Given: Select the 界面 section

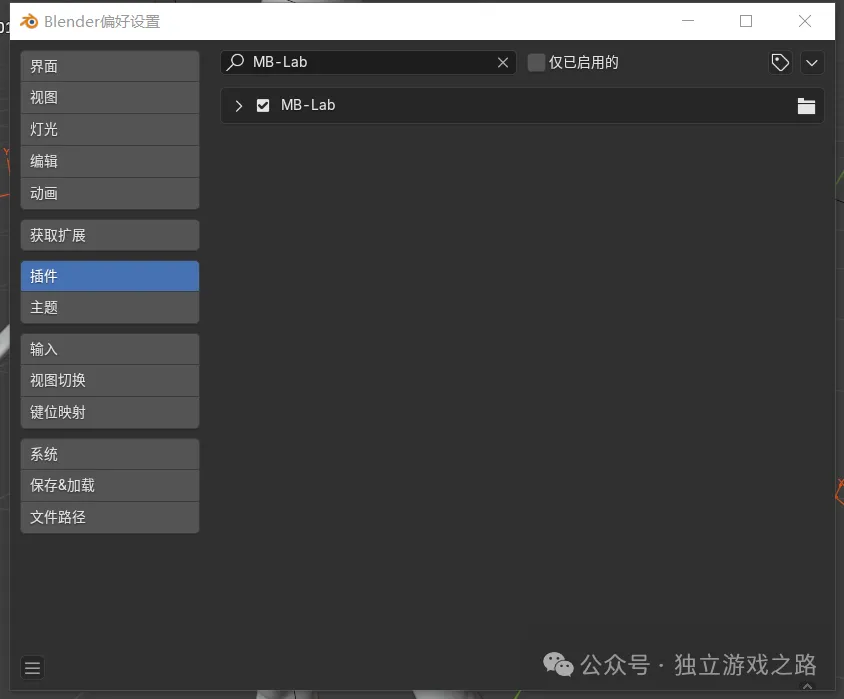Looking at the screenshot, I should (x=109, y=65).
